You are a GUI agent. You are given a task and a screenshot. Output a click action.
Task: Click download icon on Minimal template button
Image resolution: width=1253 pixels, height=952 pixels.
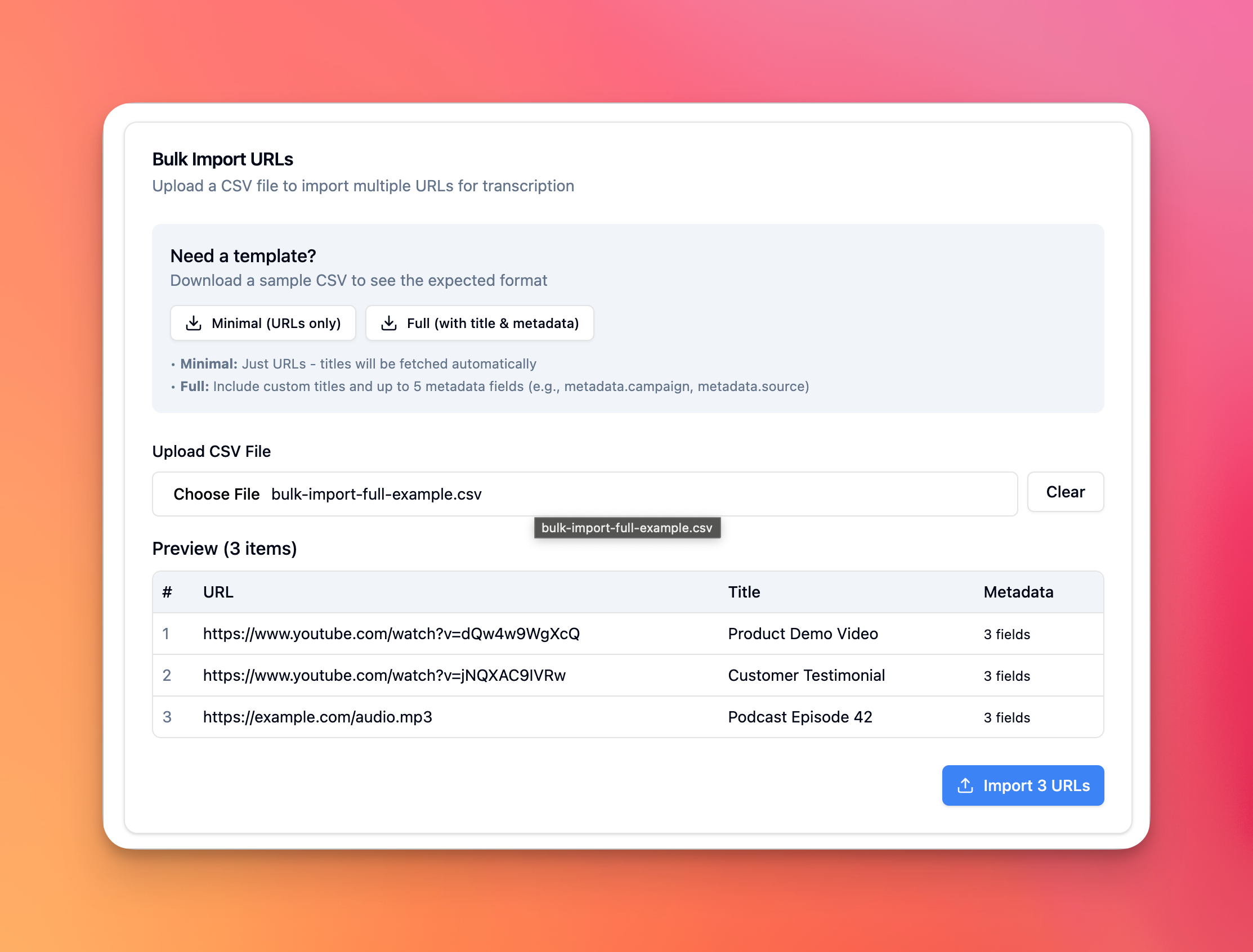[193, 323]
